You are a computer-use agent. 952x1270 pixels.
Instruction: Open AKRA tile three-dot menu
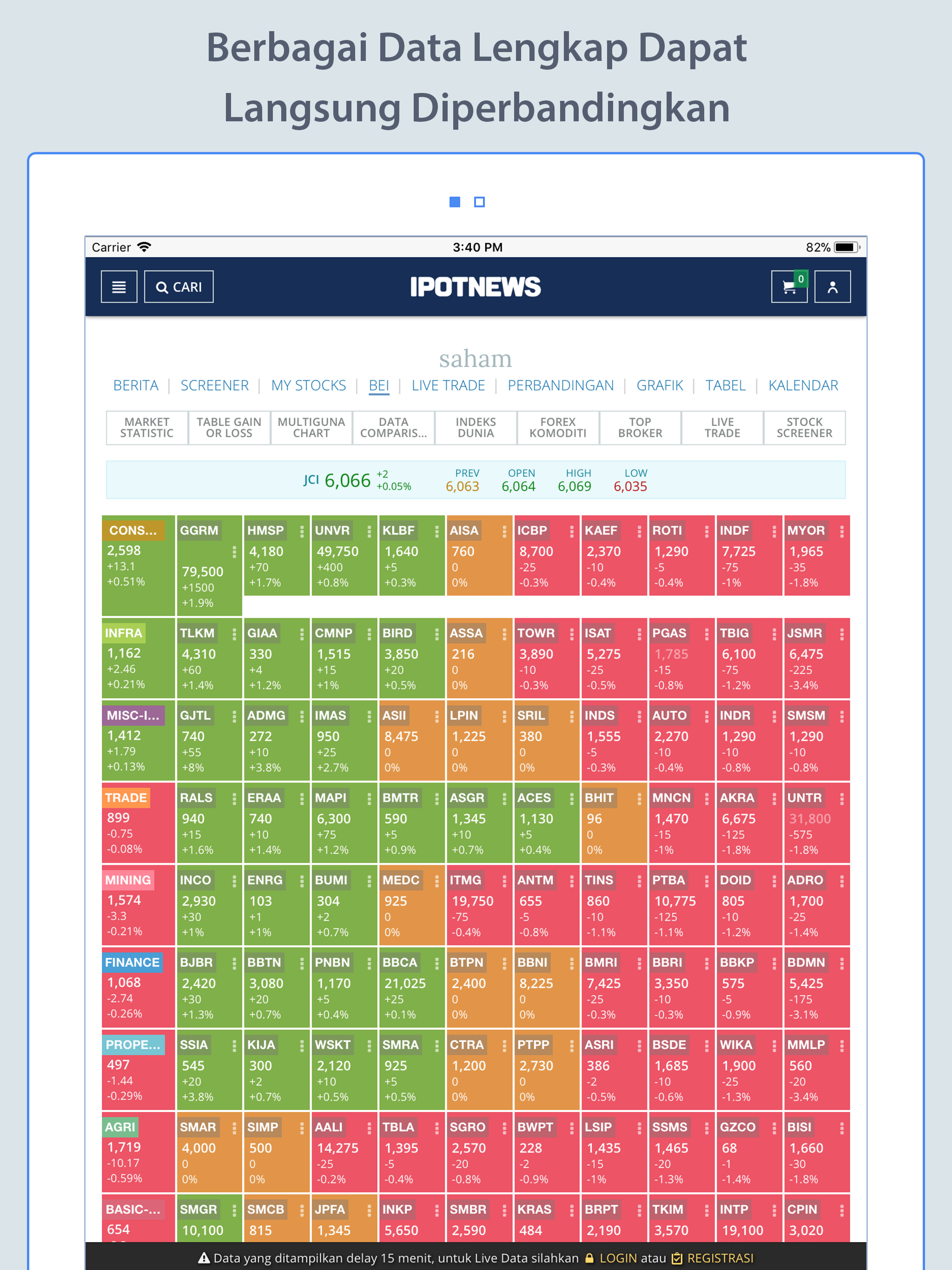774,799
